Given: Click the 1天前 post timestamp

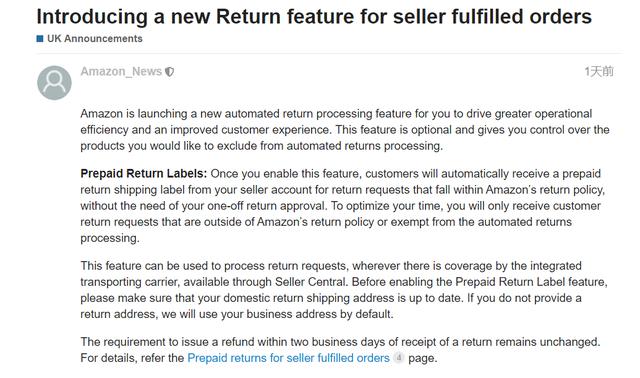Looking at the screenshot, I should click(x=599, y=71).
